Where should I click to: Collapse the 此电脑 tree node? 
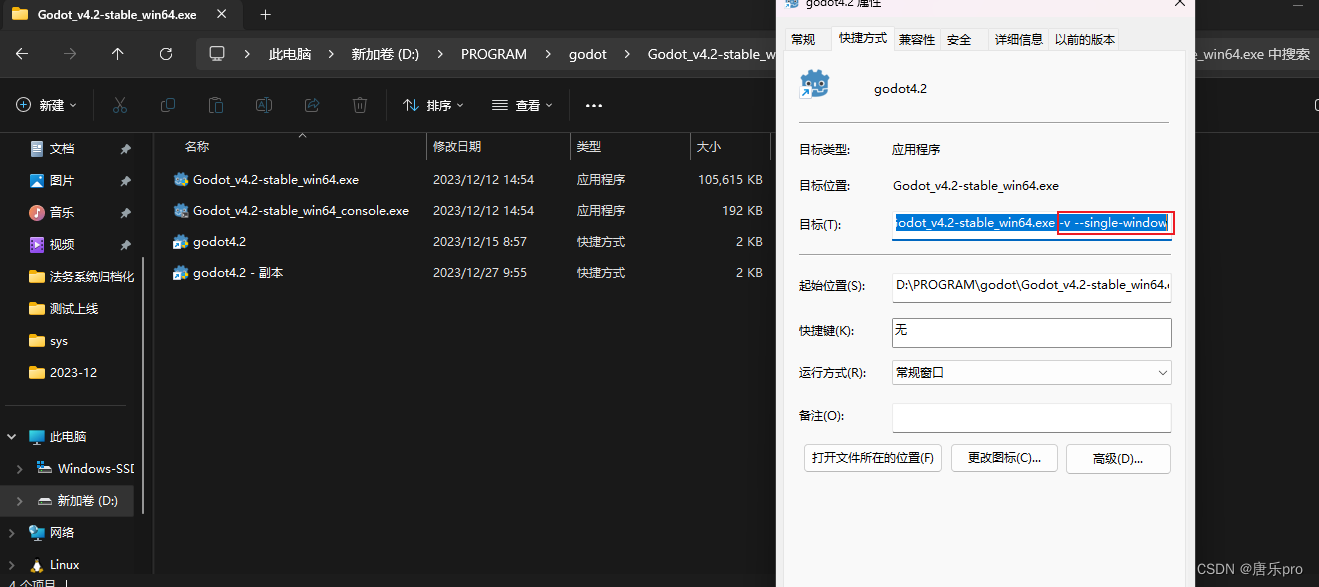coord(13,437)
